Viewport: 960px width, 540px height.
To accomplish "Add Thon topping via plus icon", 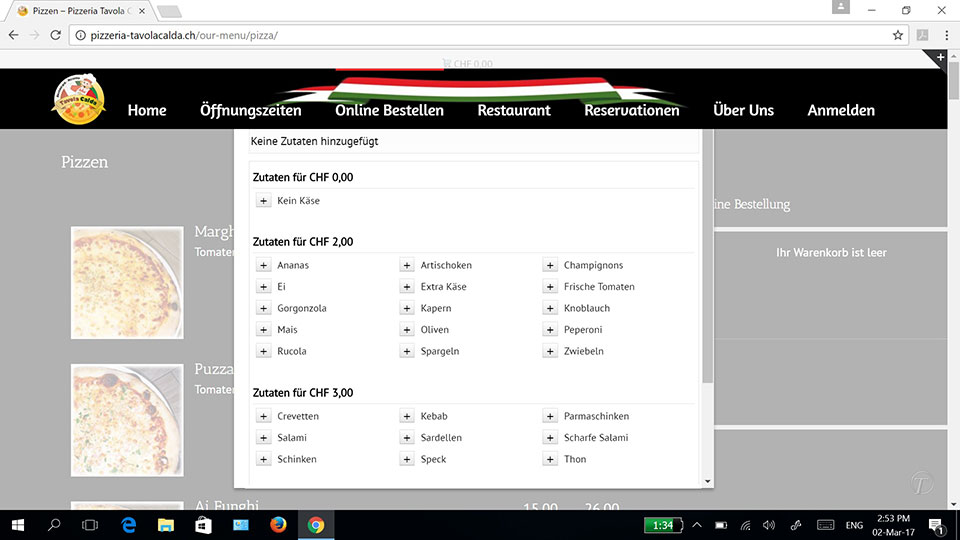I will pos(551,459).
